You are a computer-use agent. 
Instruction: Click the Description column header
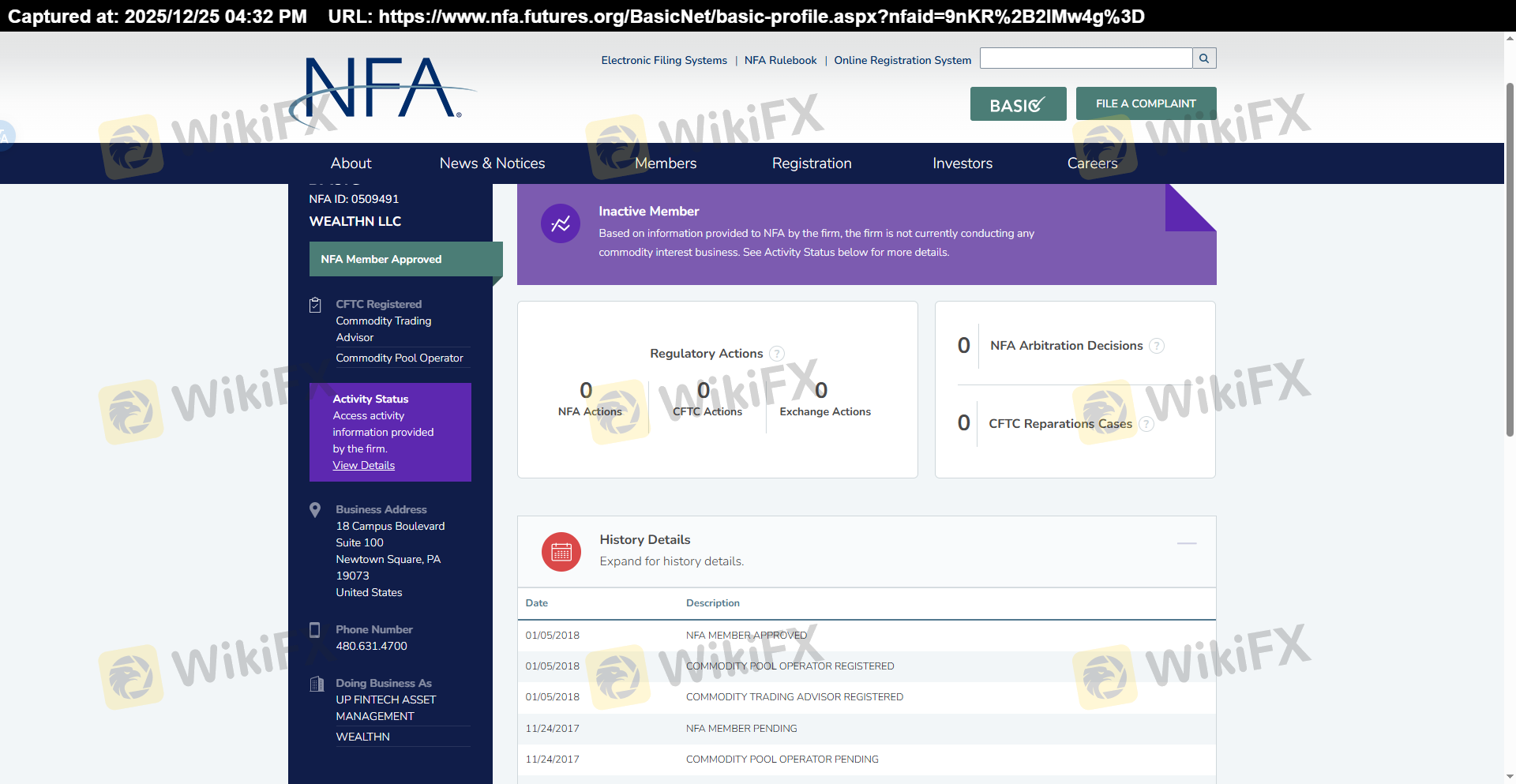pyautogui.click(x=712, y=603)
